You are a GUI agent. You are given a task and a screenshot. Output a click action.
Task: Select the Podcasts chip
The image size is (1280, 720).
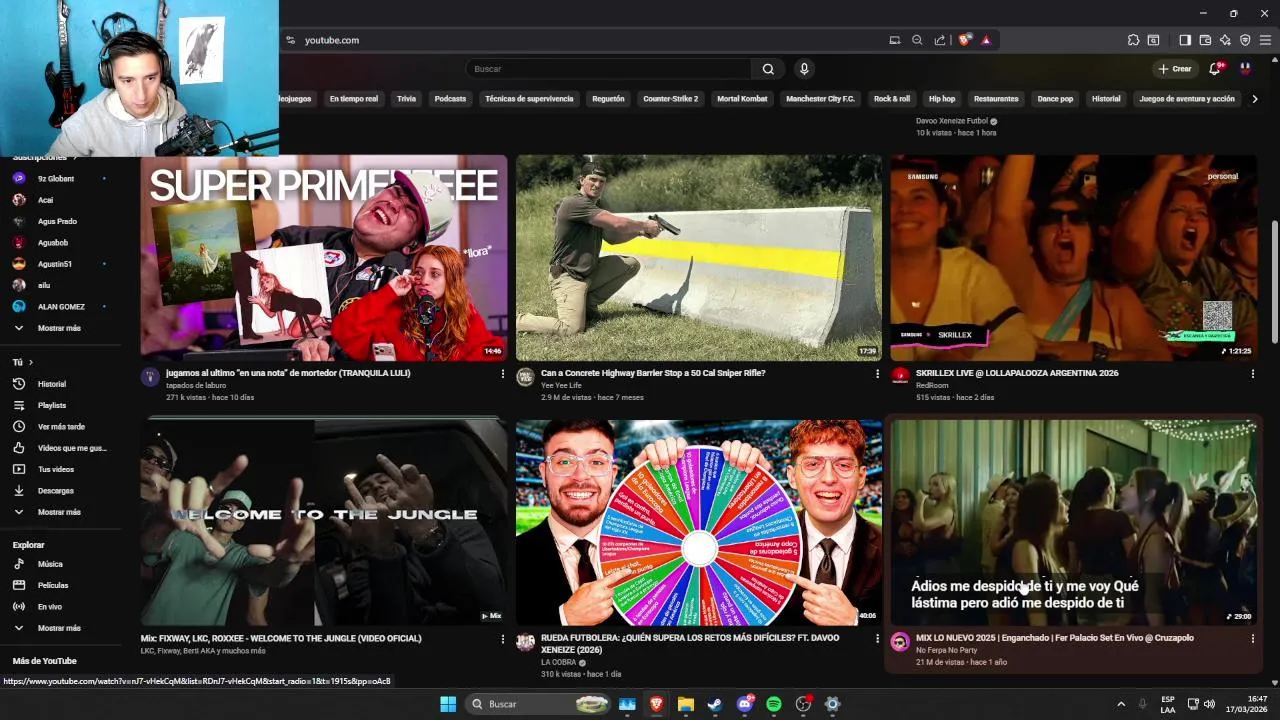tap(450, 99)
